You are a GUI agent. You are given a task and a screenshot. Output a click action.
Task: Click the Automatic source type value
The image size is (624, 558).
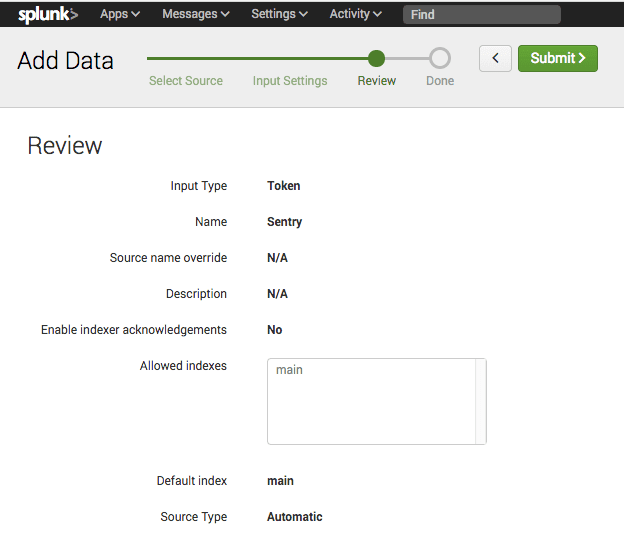pyautogui.click(x=295, y=517)
